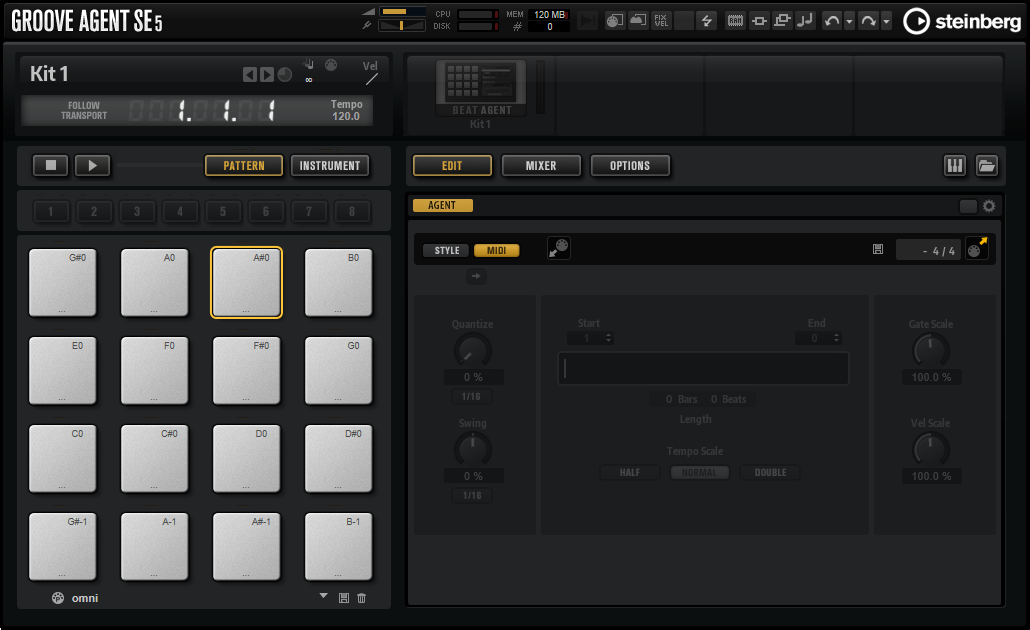Image resolution: width=1030 pixels, height=630 pixels.
Task: Click the save pattern disk icon in the MIDI bar
Action: pyautogui.click(x=878, y=249)
